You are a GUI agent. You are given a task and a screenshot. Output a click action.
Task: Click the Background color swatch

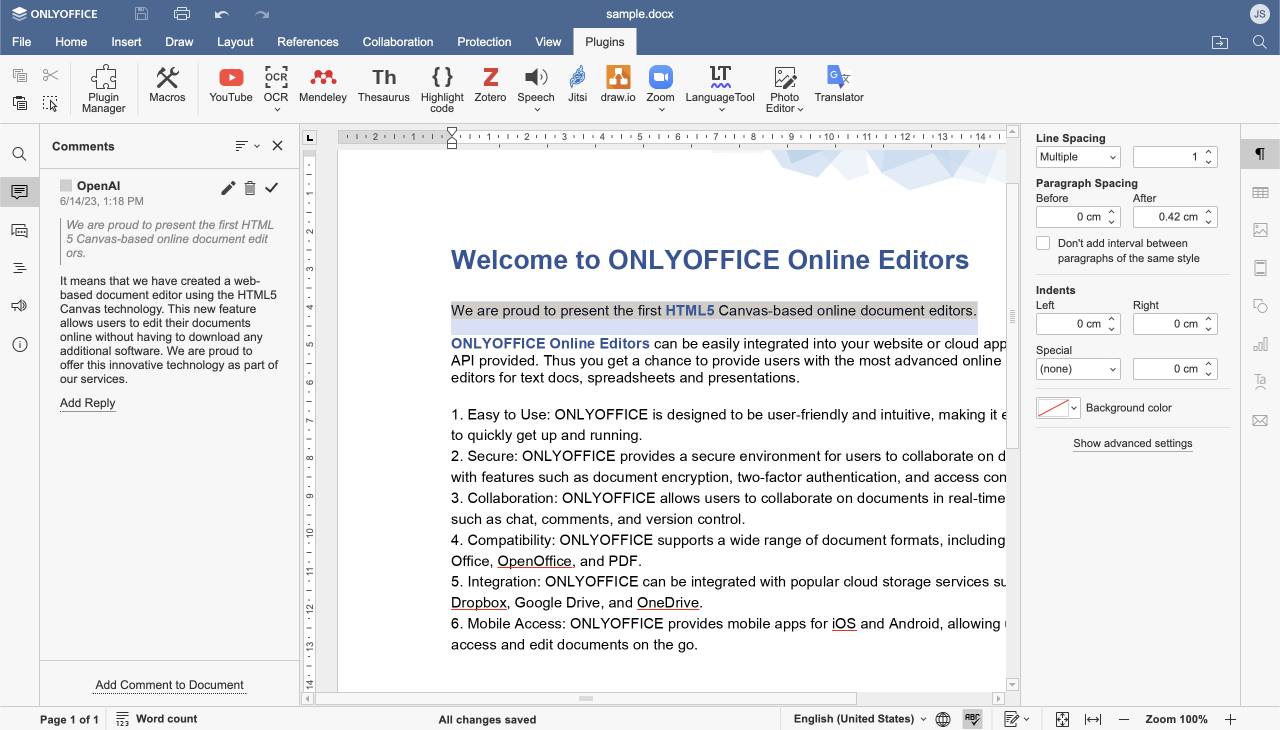coord(1053,408)
